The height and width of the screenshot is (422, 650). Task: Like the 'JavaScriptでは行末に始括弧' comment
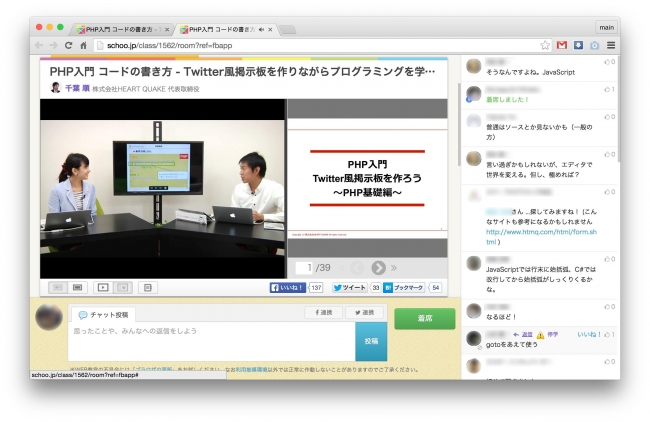(x=609, y=259)
